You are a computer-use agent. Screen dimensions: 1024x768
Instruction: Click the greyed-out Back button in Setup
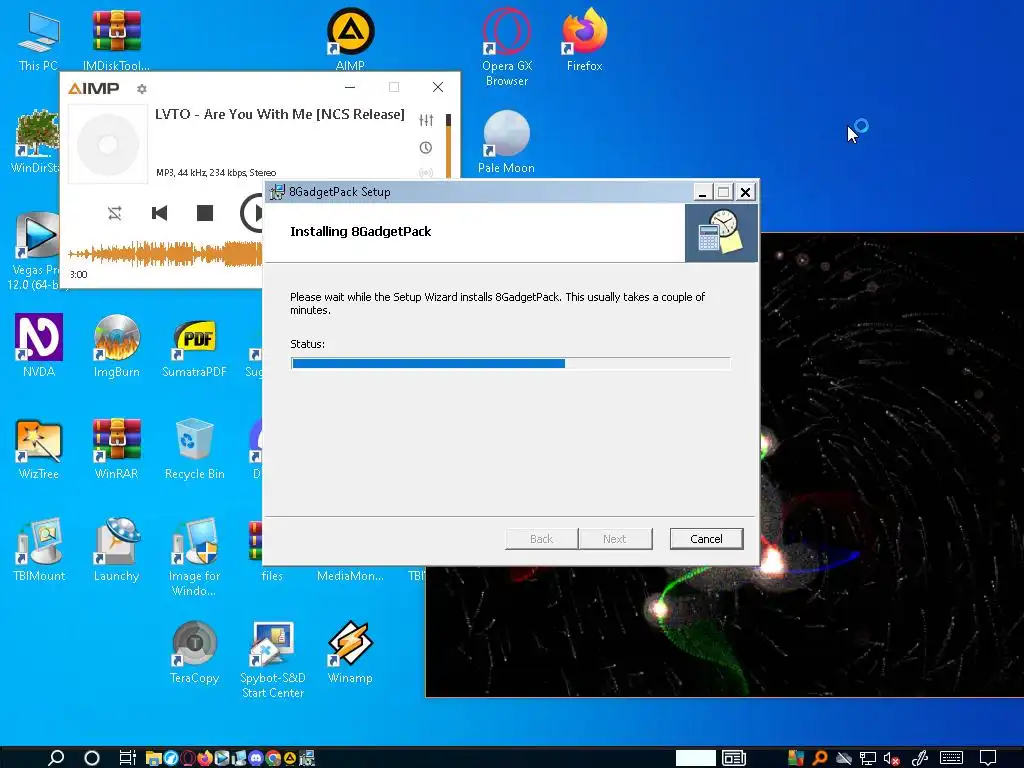[x=541, y=539]
